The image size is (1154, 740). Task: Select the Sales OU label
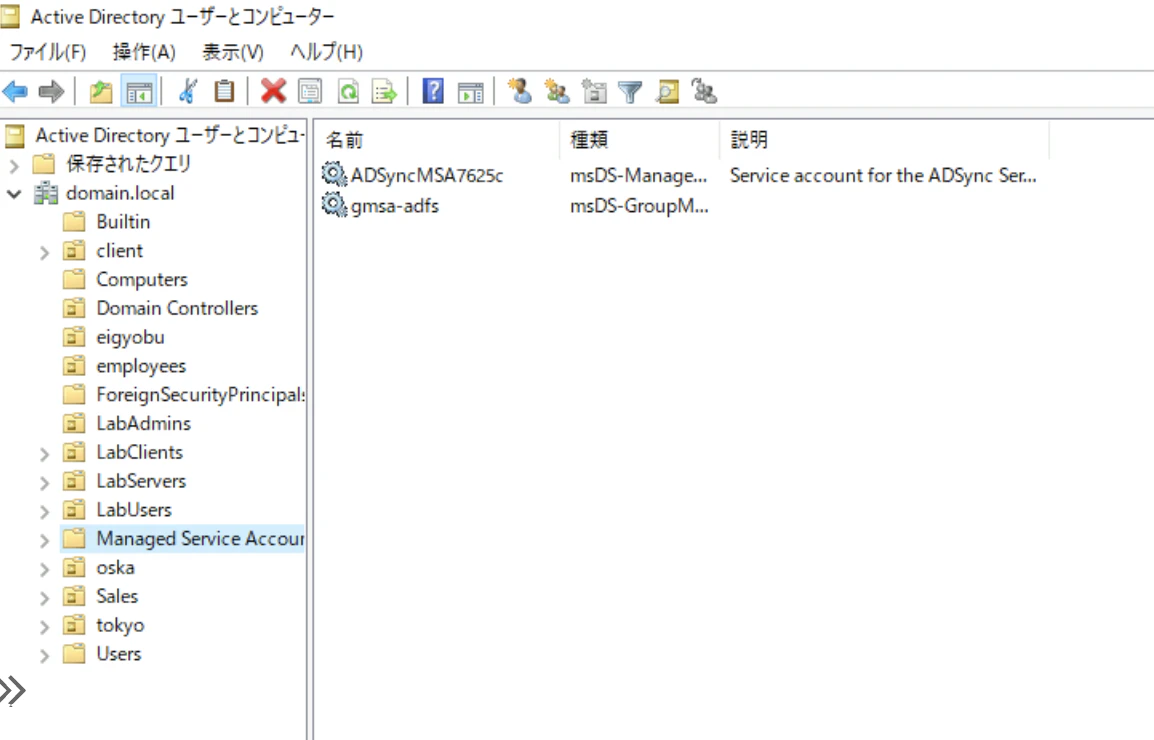pos(117,596)
